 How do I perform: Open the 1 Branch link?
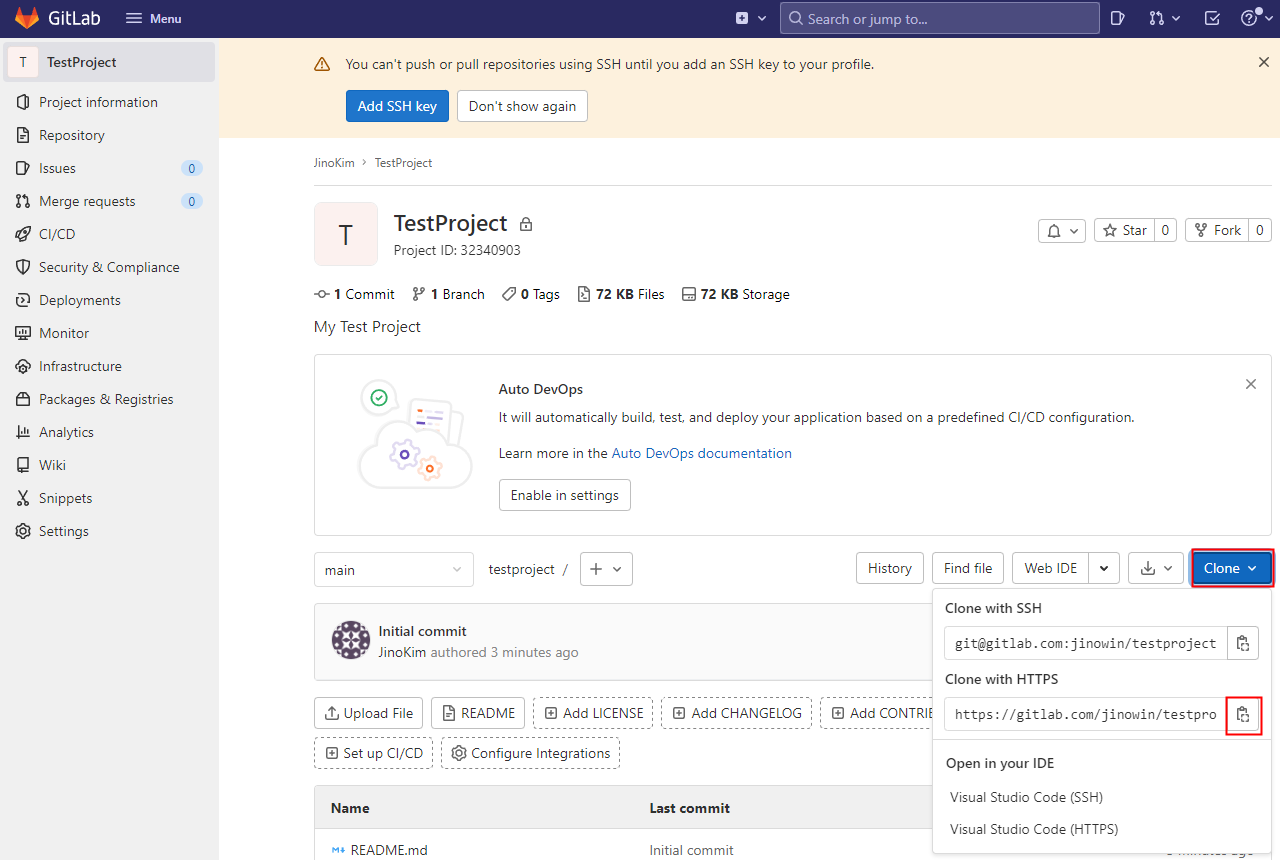click(x=448, y=294)
